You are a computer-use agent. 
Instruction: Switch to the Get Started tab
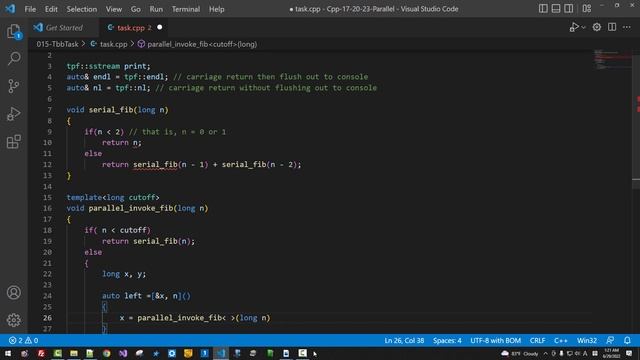64,28
